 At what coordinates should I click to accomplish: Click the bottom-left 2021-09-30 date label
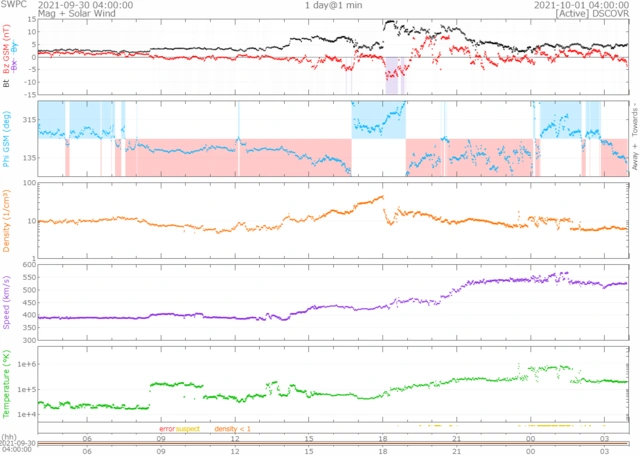18,443
